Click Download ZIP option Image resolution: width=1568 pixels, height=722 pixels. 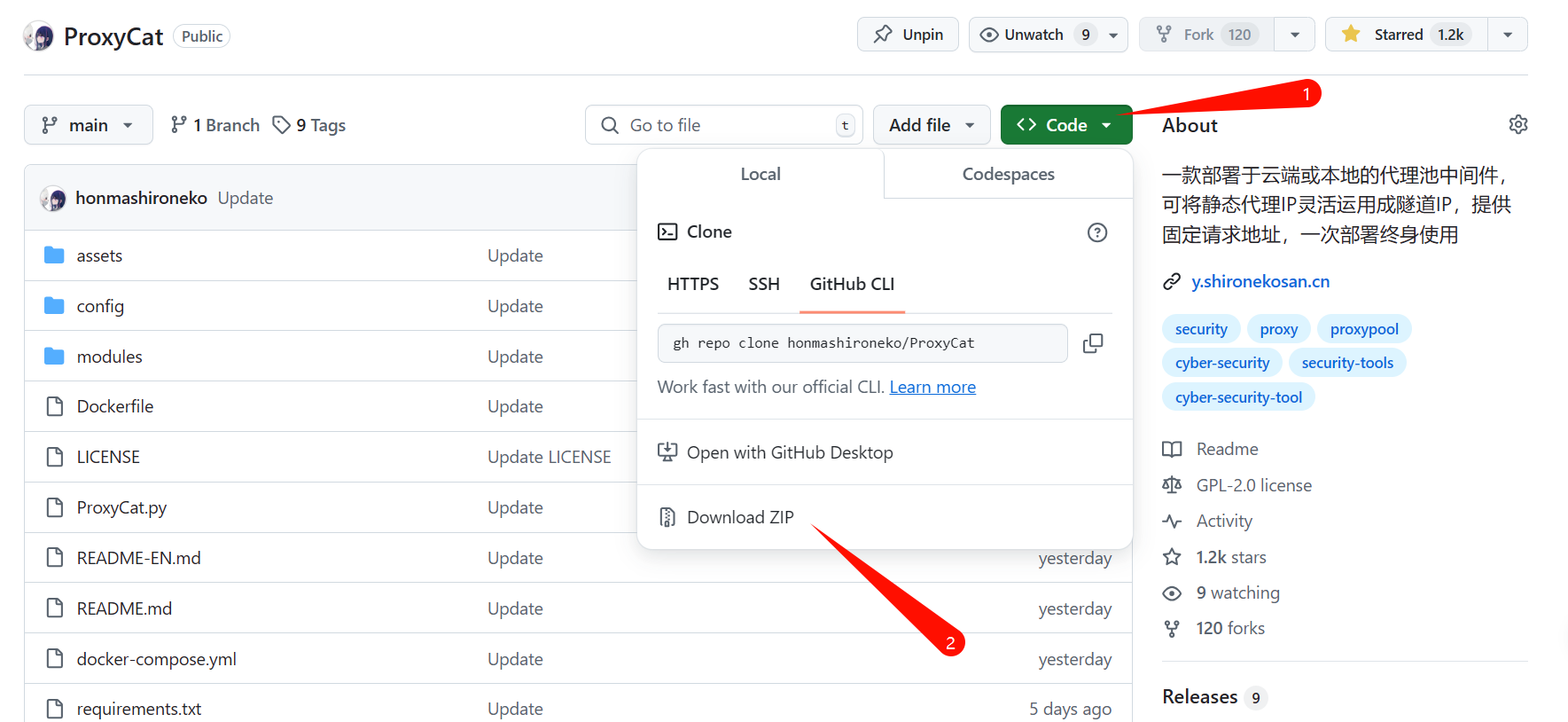pos(739,517)
